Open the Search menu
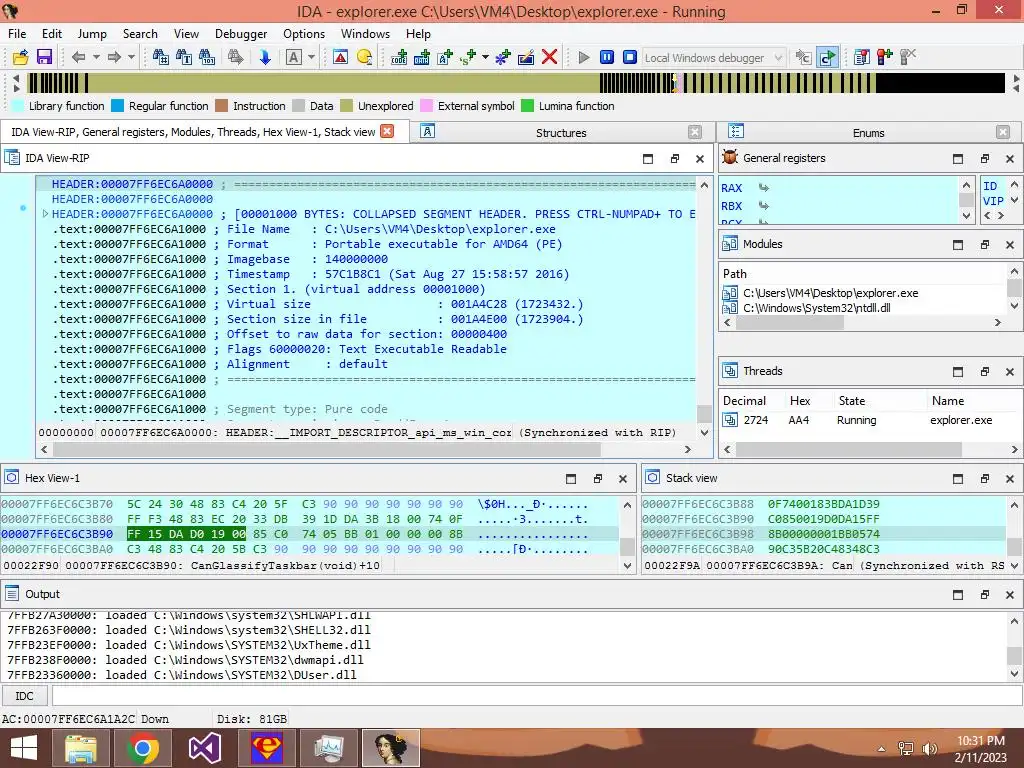Screen dimensions: 1024x768 pyautogui.click(x=140, y=34)
